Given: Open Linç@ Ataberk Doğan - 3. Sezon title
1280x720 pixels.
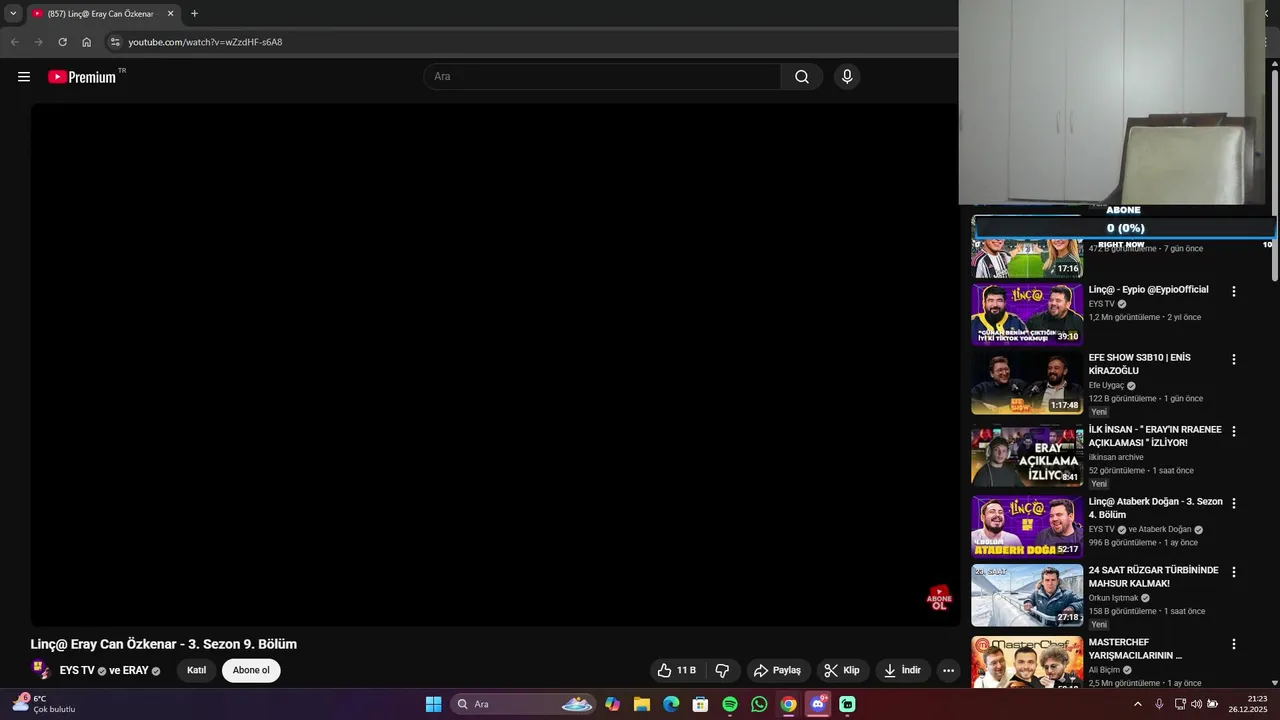Looking at the screenshot, I should pyautogui.click(x=1155, y=507).
